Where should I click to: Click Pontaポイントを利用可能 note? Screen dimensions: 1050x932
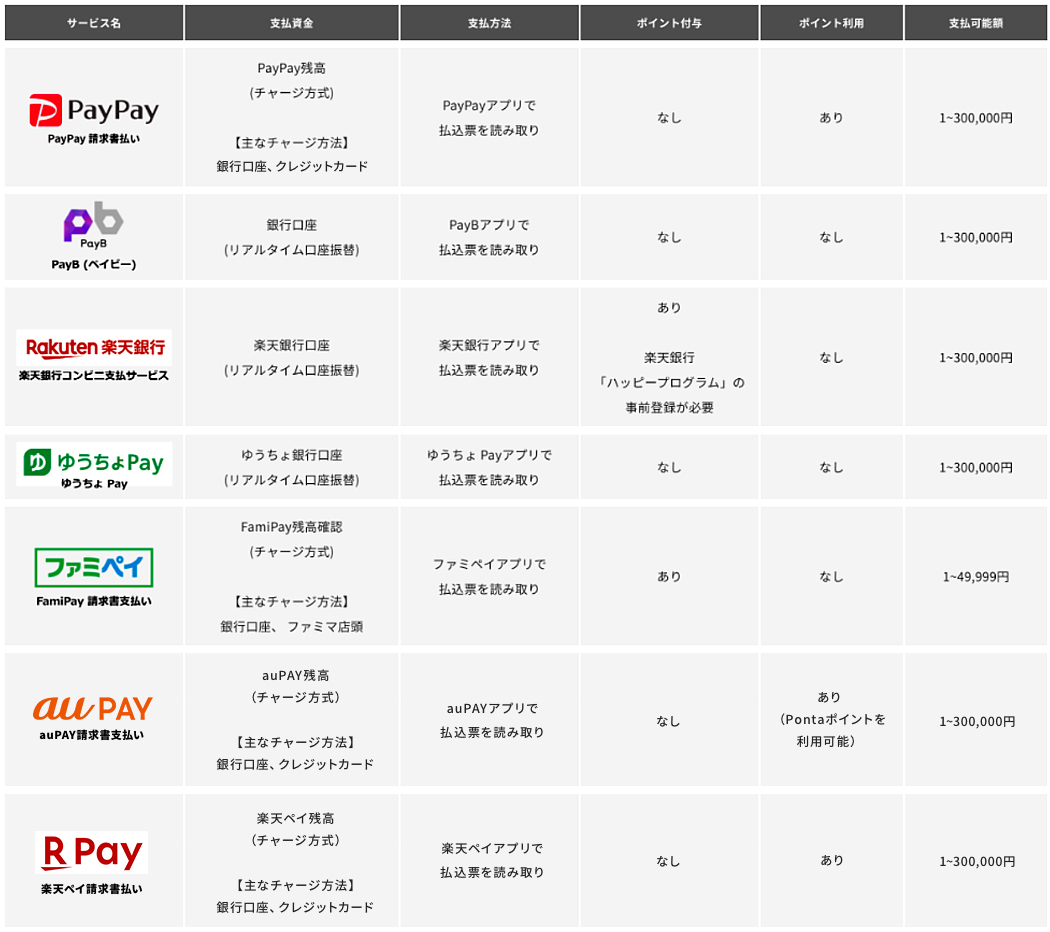tap(831, 730)
